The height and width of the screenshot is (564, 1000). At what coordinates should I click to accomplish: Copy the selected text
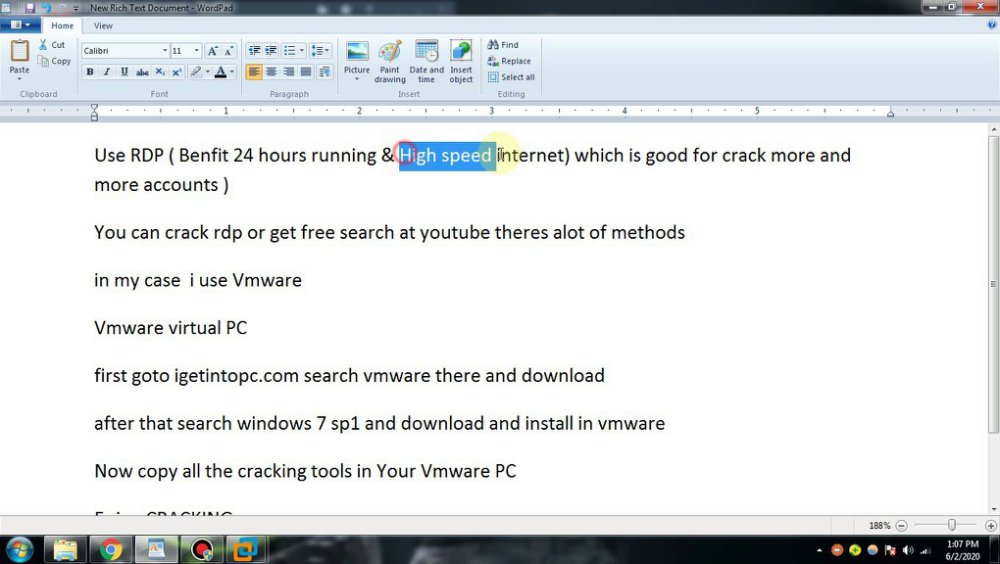click(54, 61)
